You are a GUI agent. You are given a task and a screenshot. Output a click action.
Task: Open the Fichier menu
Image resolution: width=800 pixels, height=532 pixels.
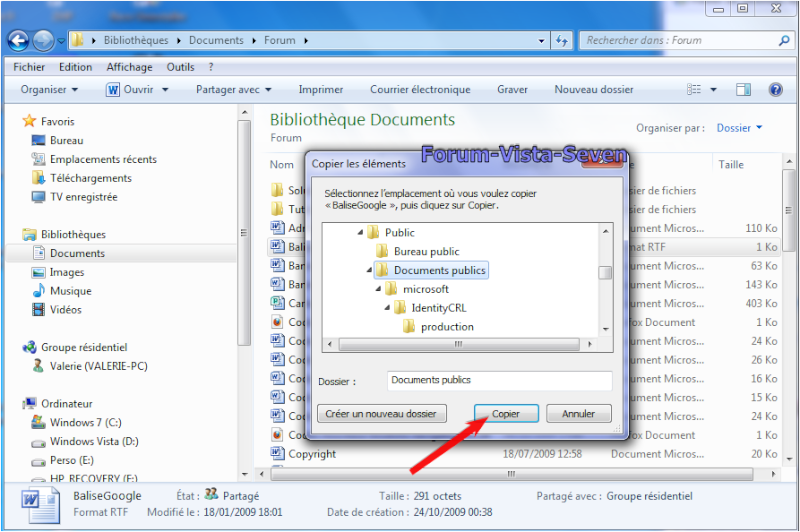(x=29, y=67)
